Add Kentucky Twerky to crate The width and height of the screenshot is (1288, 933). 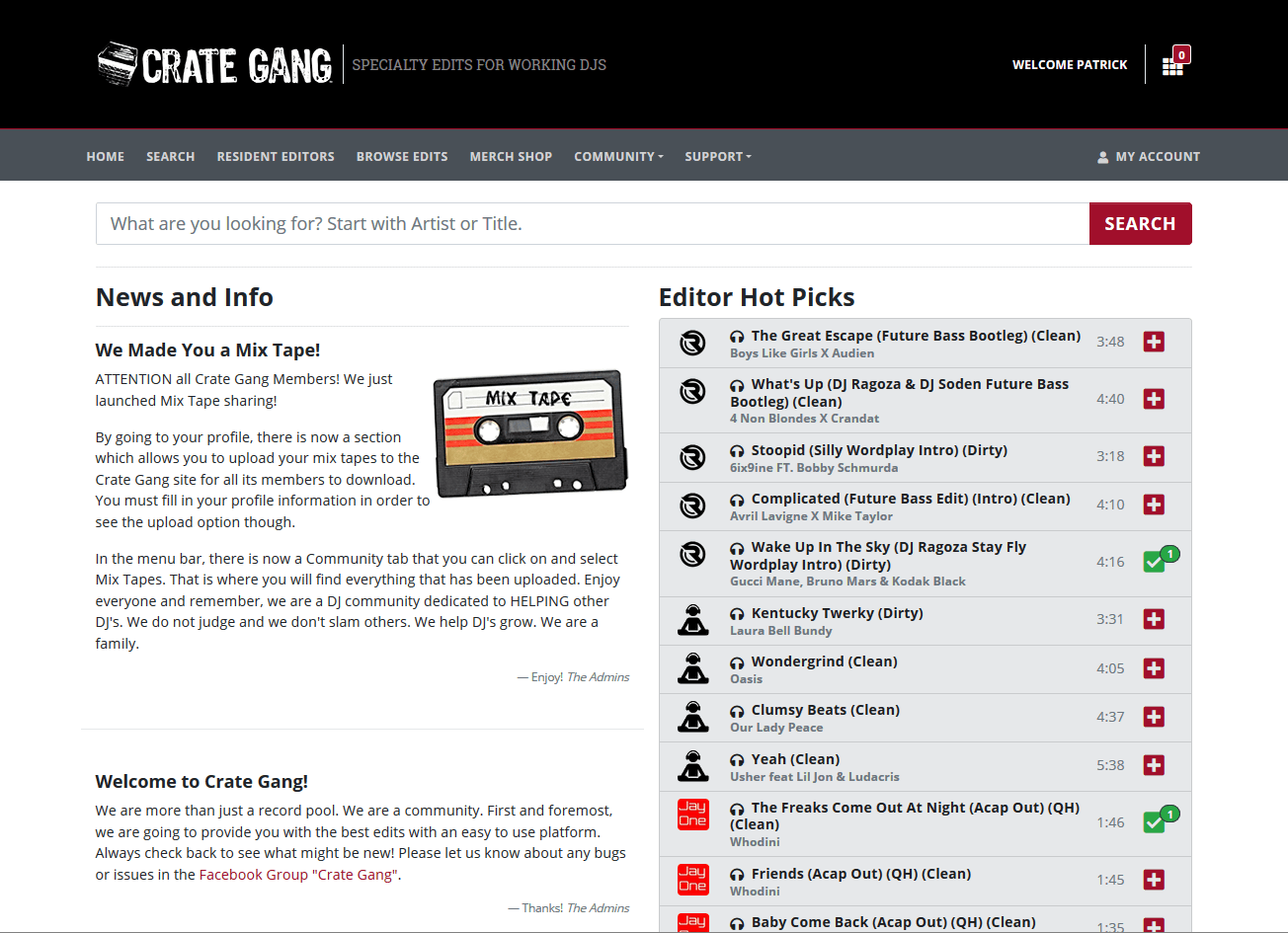pos(1154,619)
